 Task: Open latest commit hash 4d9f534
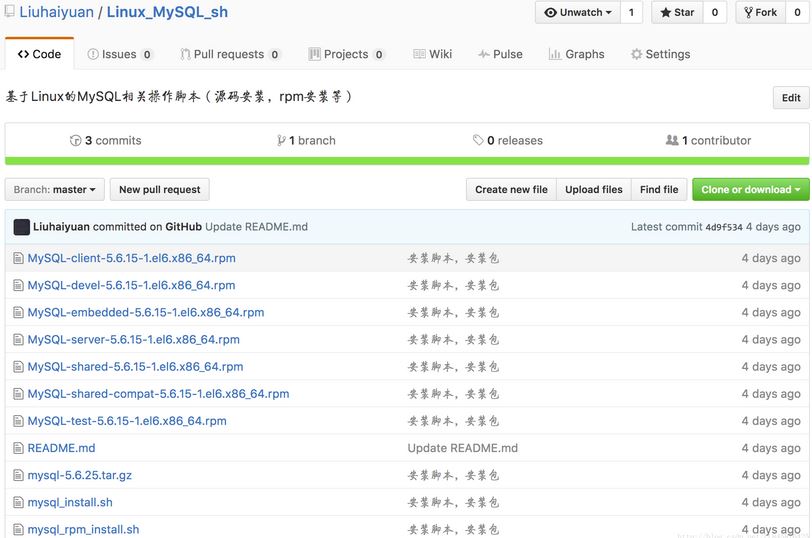coord(724,227)
